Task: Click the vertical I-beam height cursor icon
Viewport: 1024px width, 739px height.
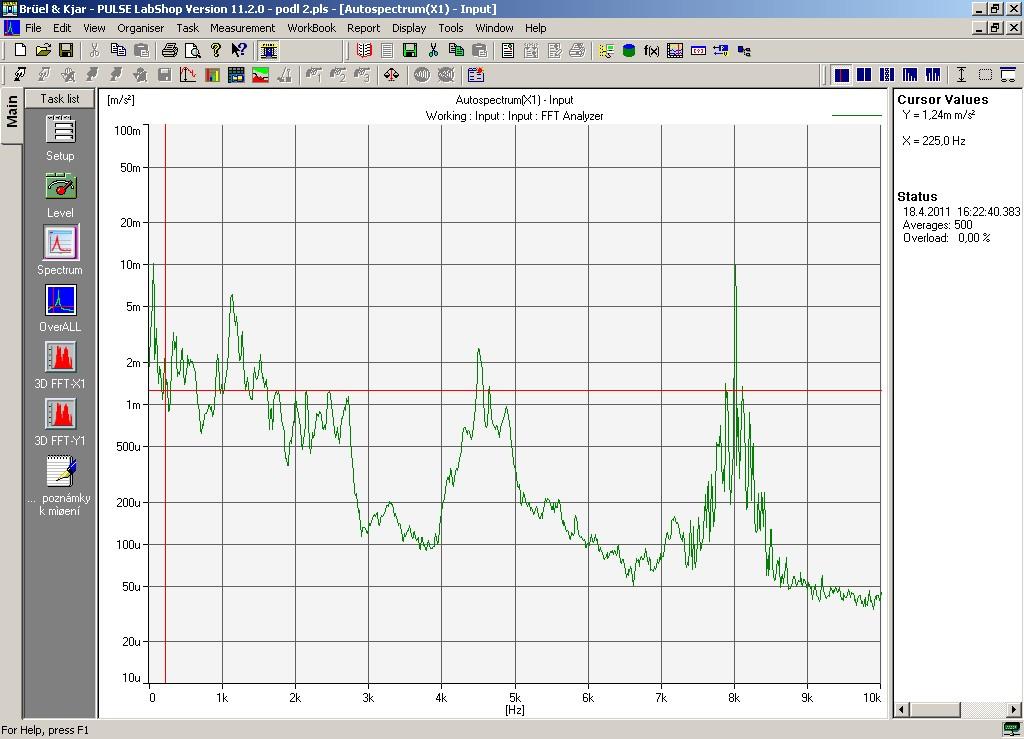Action: (x=961, y=75)
